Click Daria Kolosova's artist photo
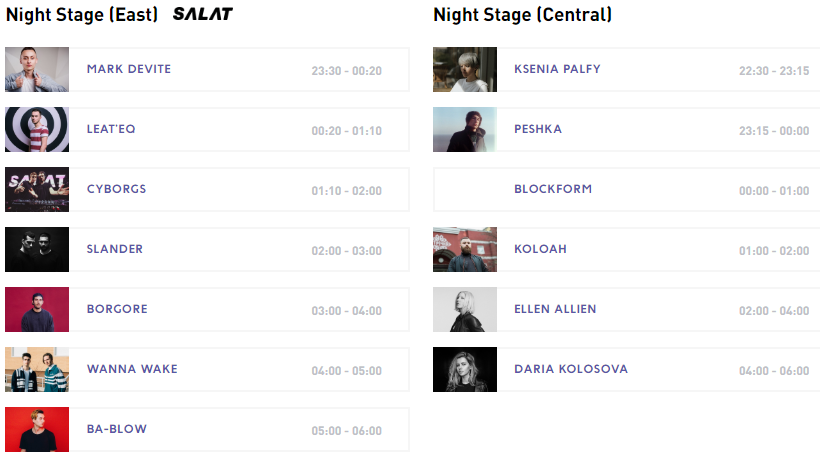The height and width of the screenshot is (454, 820). pos(465,370)
